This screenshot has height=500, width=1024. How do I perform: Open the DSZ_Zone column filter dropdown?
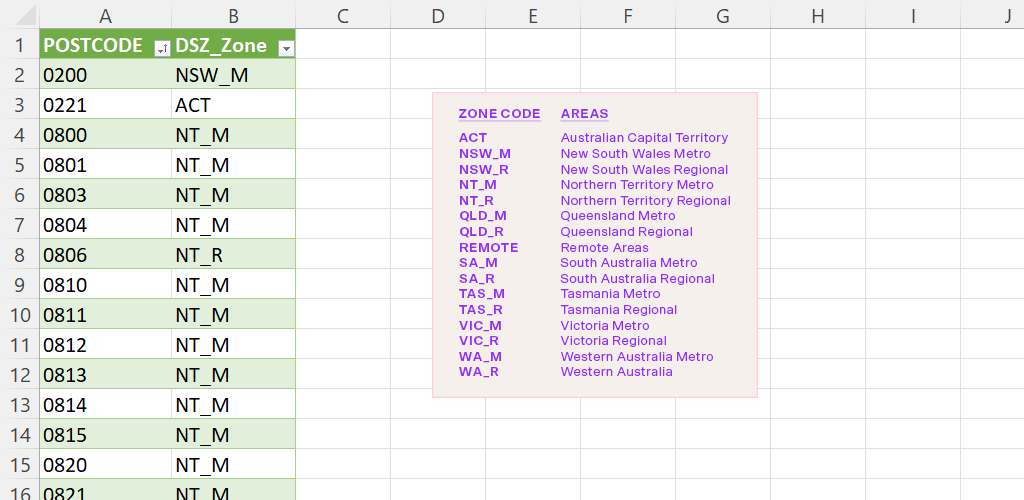coord(285,48)
